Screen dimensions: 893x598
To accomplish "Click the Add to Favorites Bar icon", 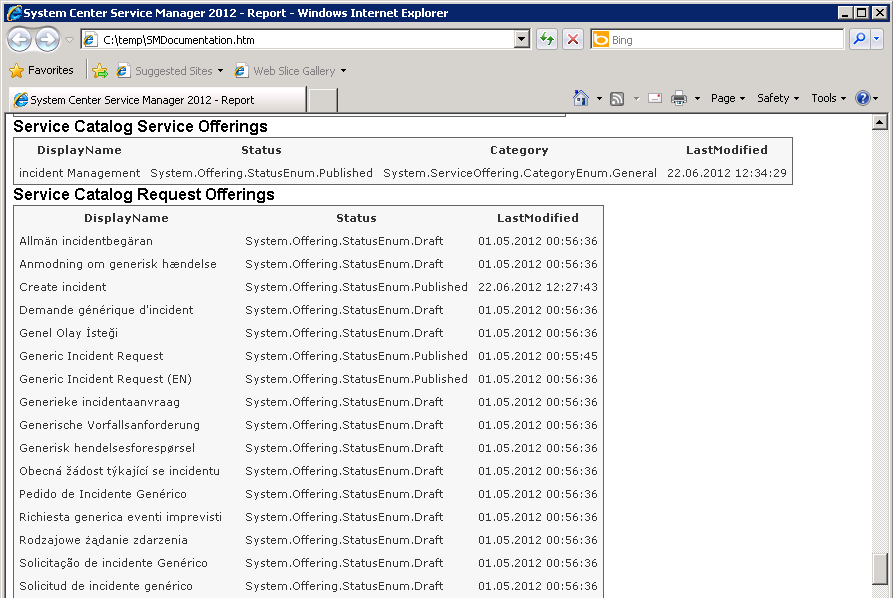I will [x=100, y=71].
